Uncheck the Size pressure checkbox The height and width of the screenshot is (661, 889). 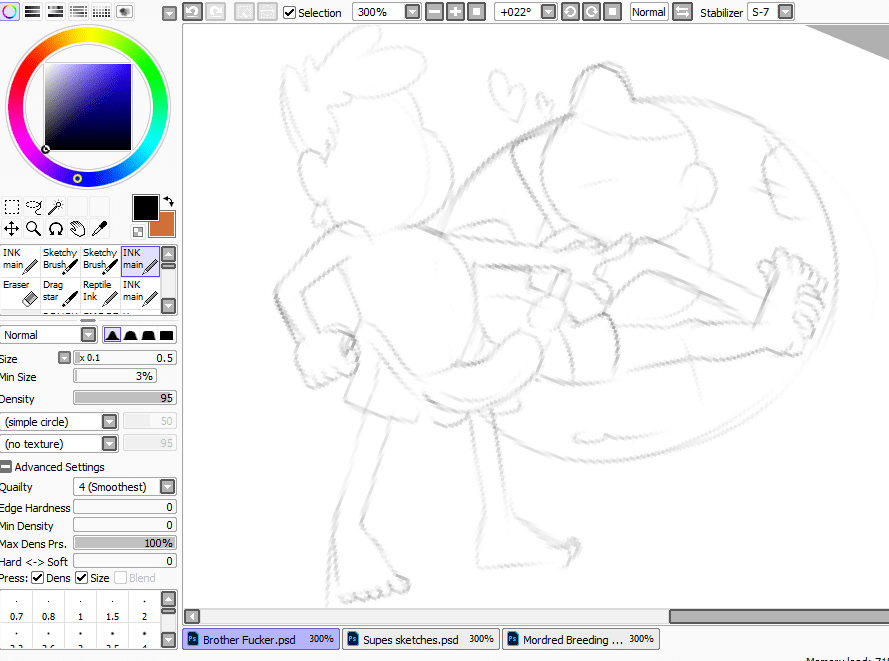pos(81,578)
